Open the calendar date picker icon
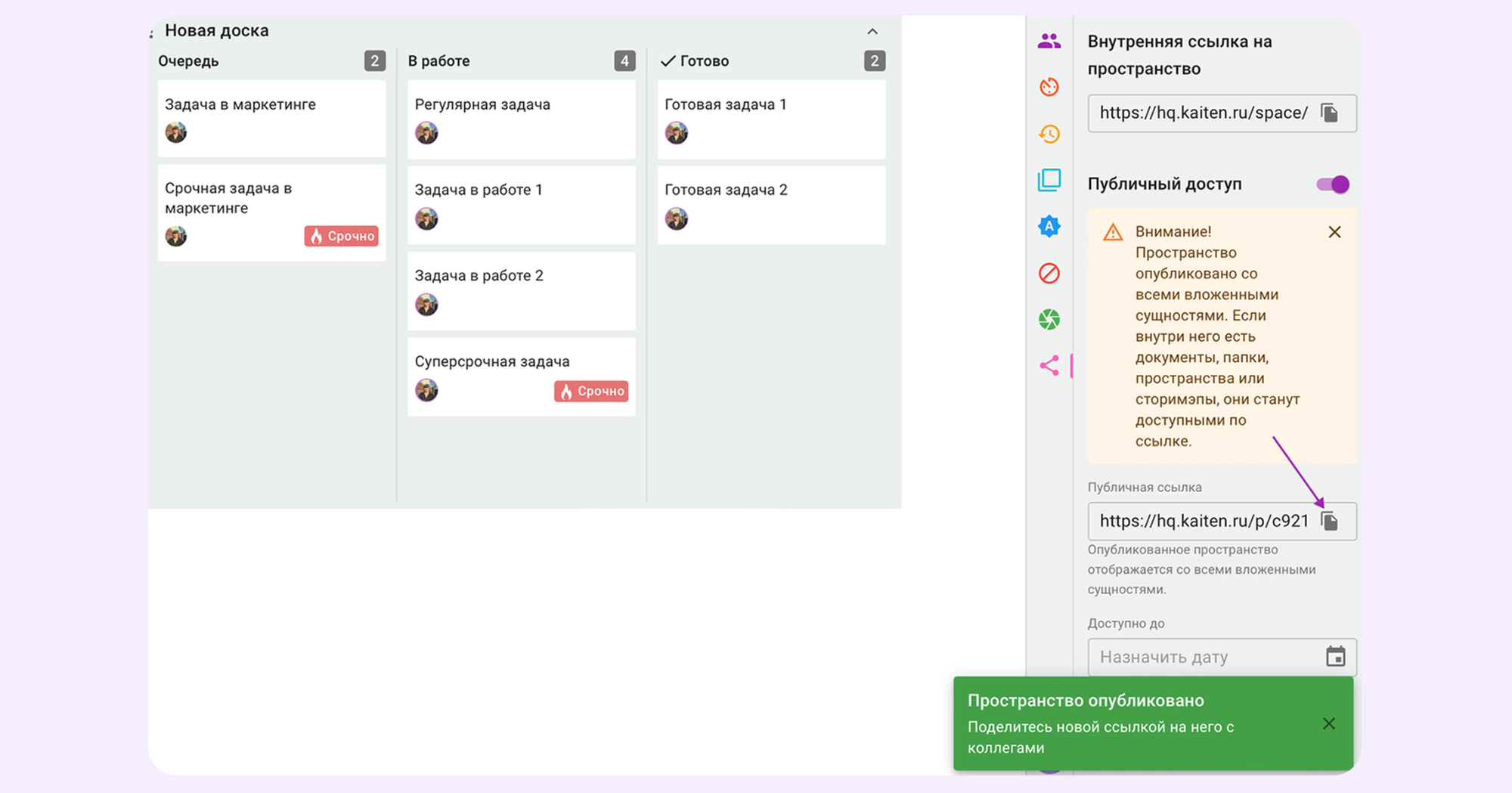The height and width of the screenshot is (793, 1512). tap(1335, 656)
